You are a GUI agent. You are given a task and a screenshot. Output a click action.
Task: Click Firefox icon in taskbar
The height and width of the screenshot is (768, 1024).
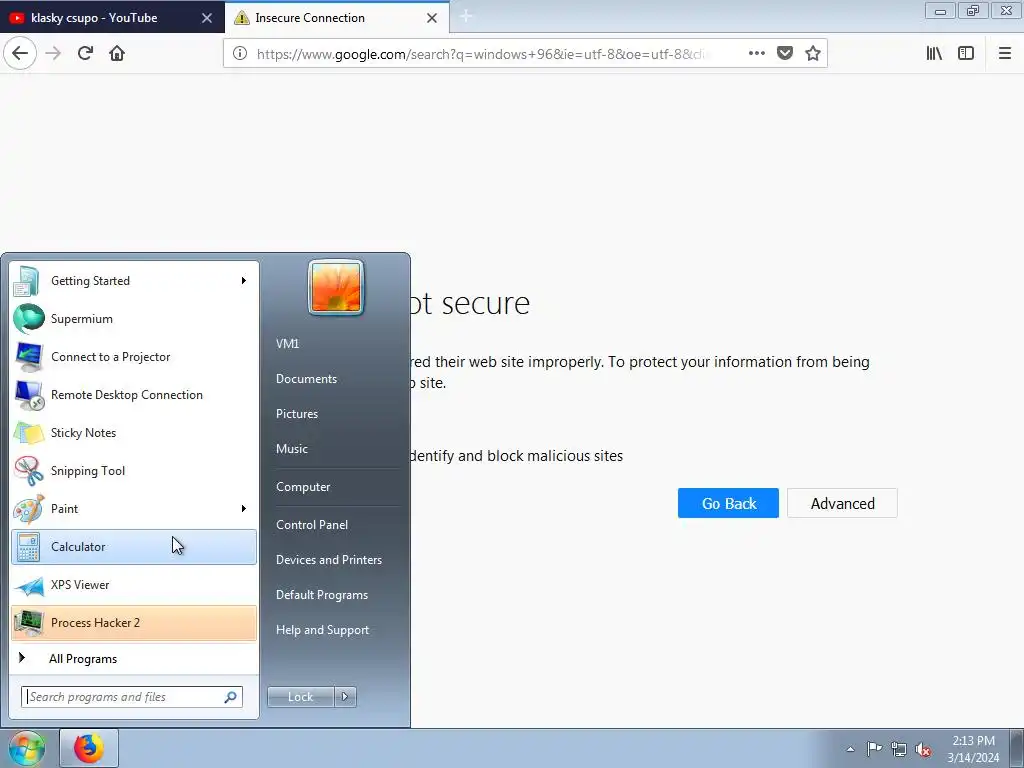89,748
